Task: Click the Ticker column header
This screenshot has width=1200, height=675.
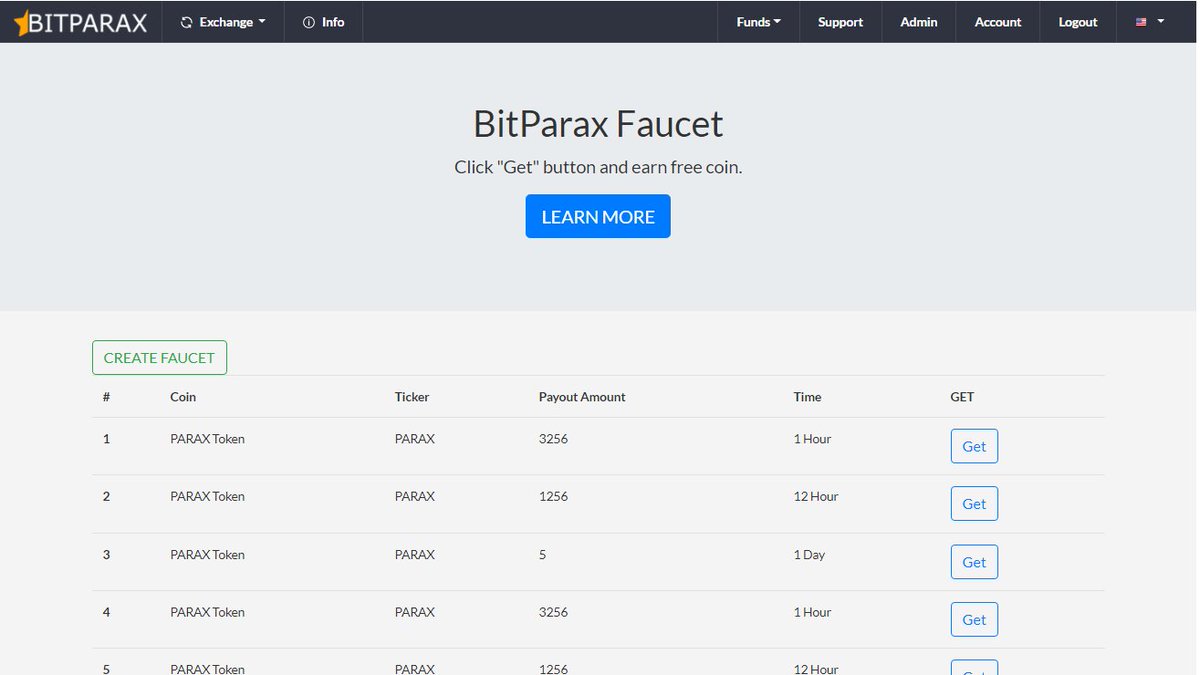Action: coord(412,397)
